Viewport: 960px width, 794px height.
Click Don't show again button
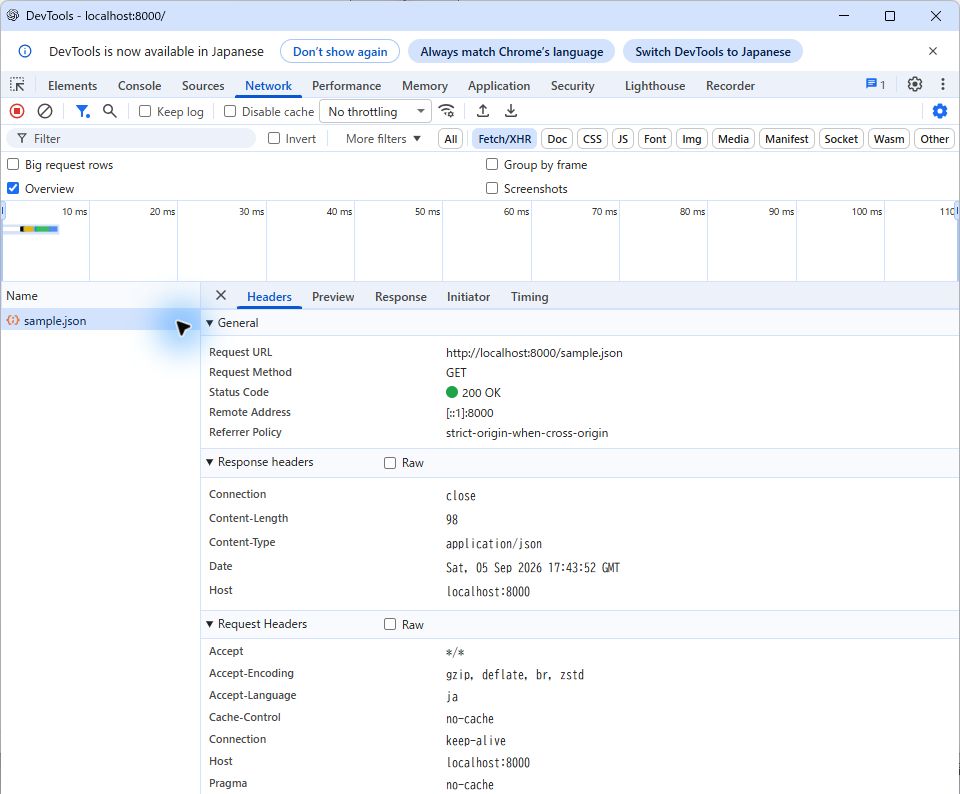pyautogui.click(x=340, y=51)
